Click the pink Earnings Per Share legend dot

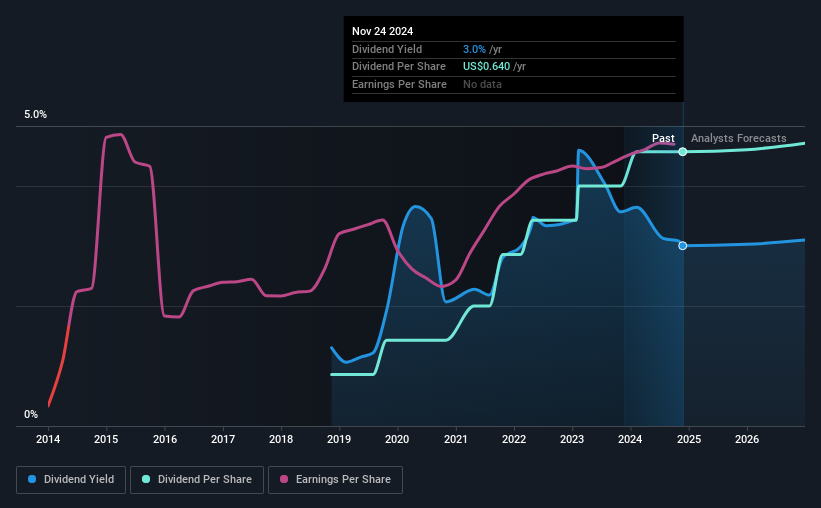284,479
